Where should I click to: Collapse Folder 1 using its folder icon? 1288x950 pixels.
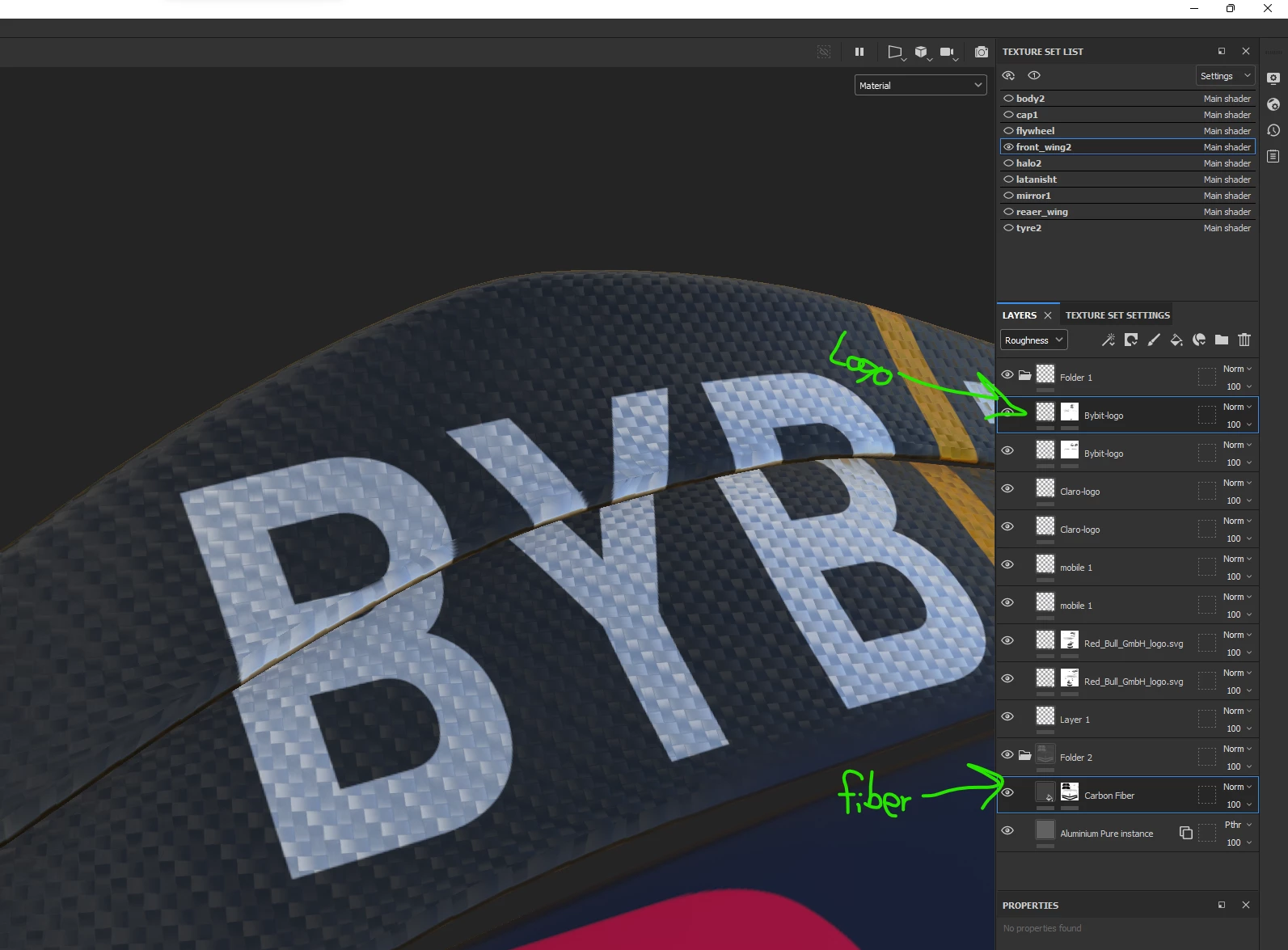1025,375
